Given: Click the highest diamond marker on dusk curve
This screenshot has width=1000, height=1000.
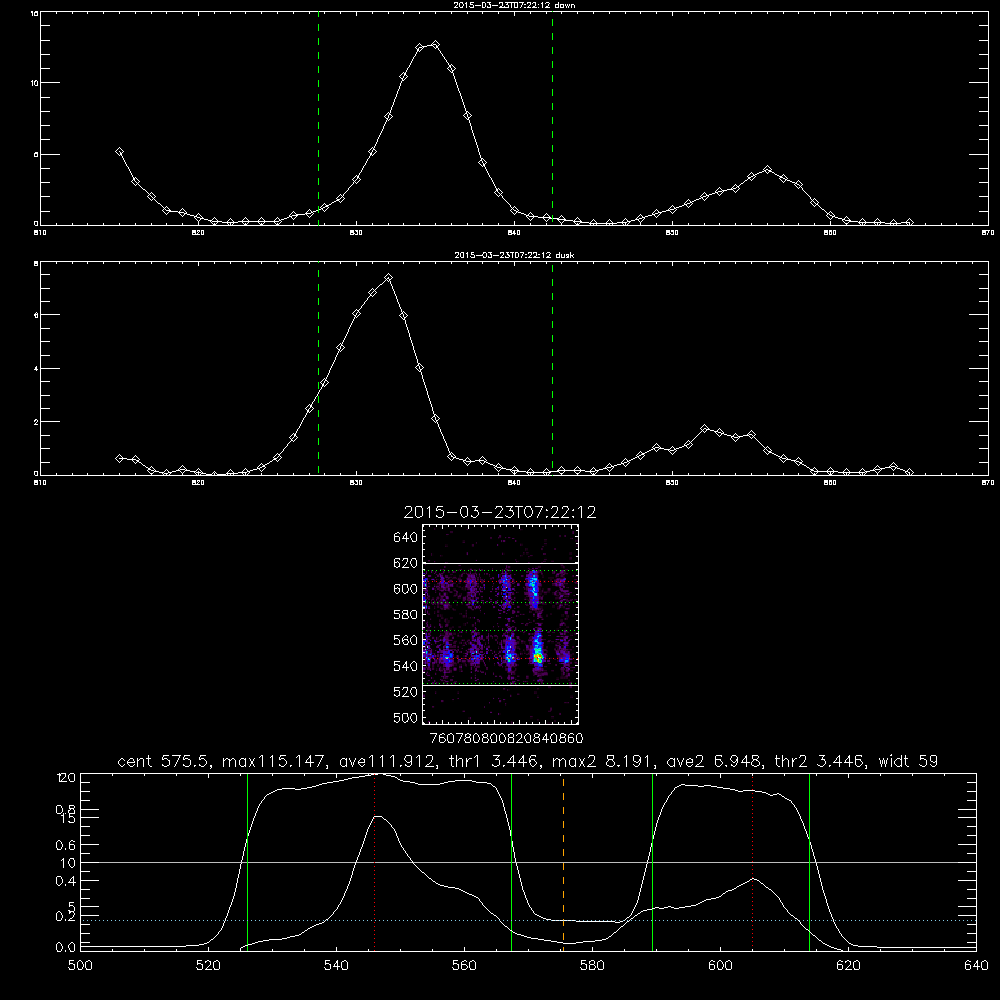Looking at the screenshot, I should click(388, 277).
